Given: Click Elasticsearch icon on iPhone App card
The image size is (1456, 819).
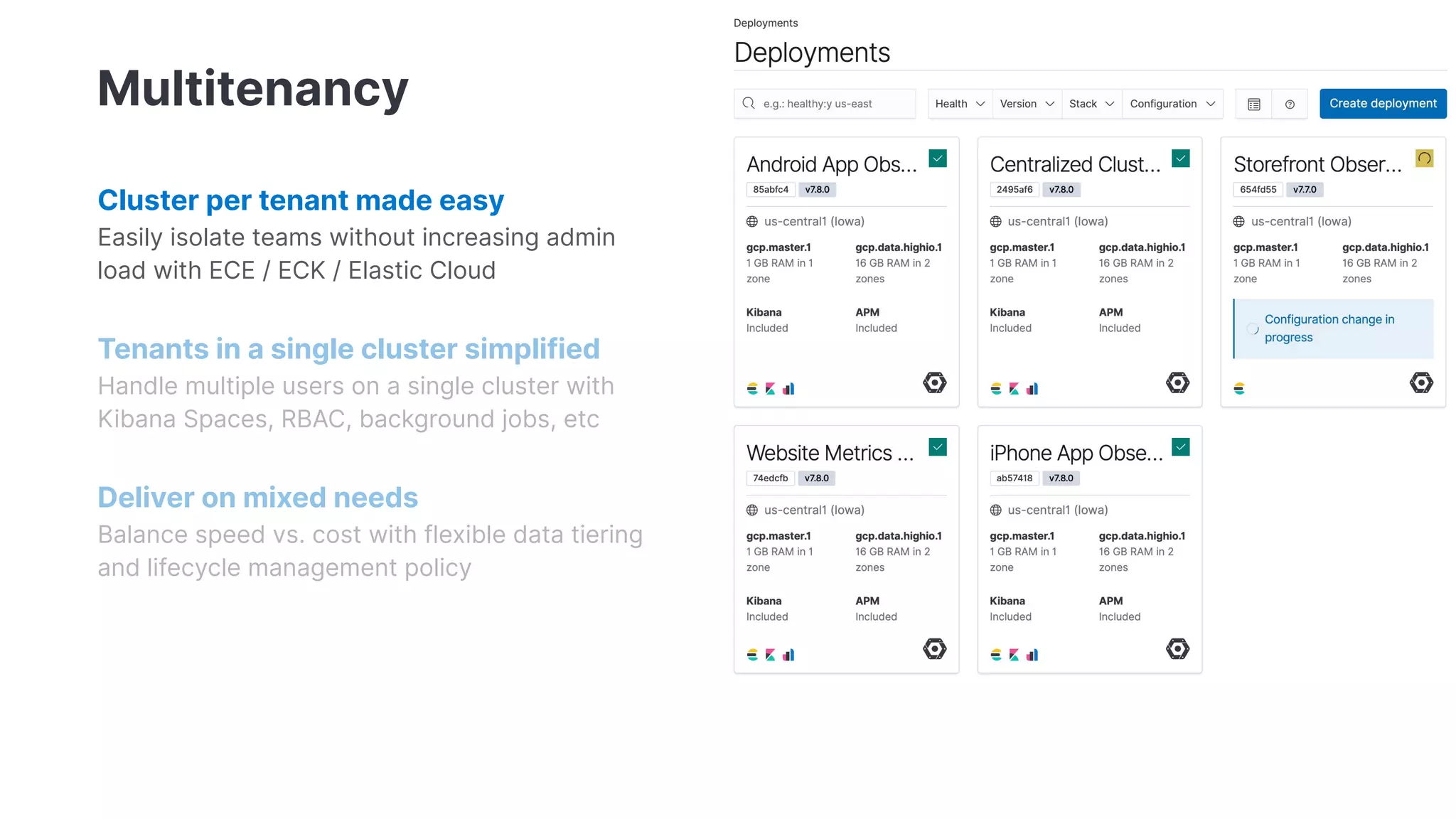Looking at the screenshot, I should point(996,655).
